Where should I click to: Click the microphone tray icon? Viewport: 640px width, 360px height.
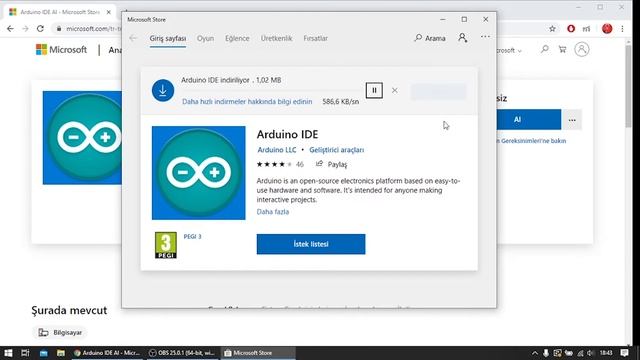click(x=546, y=353)
